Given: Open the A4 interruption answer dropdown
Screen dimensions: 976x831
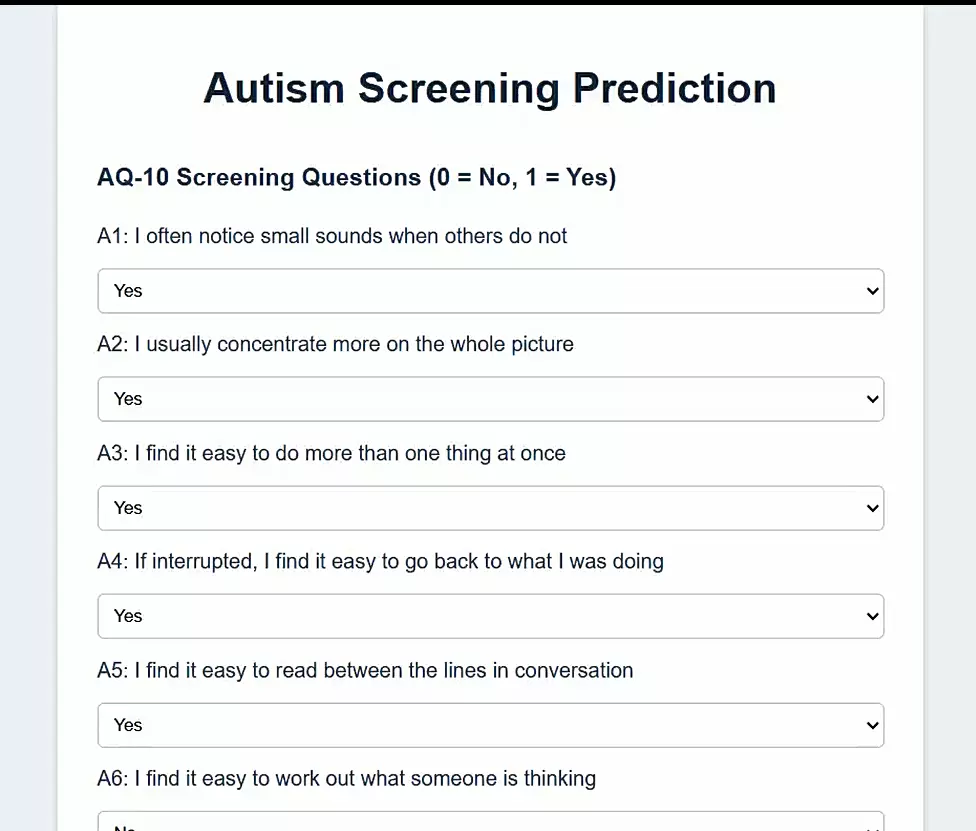Looking at the screenshot, I should coord(490,616).
